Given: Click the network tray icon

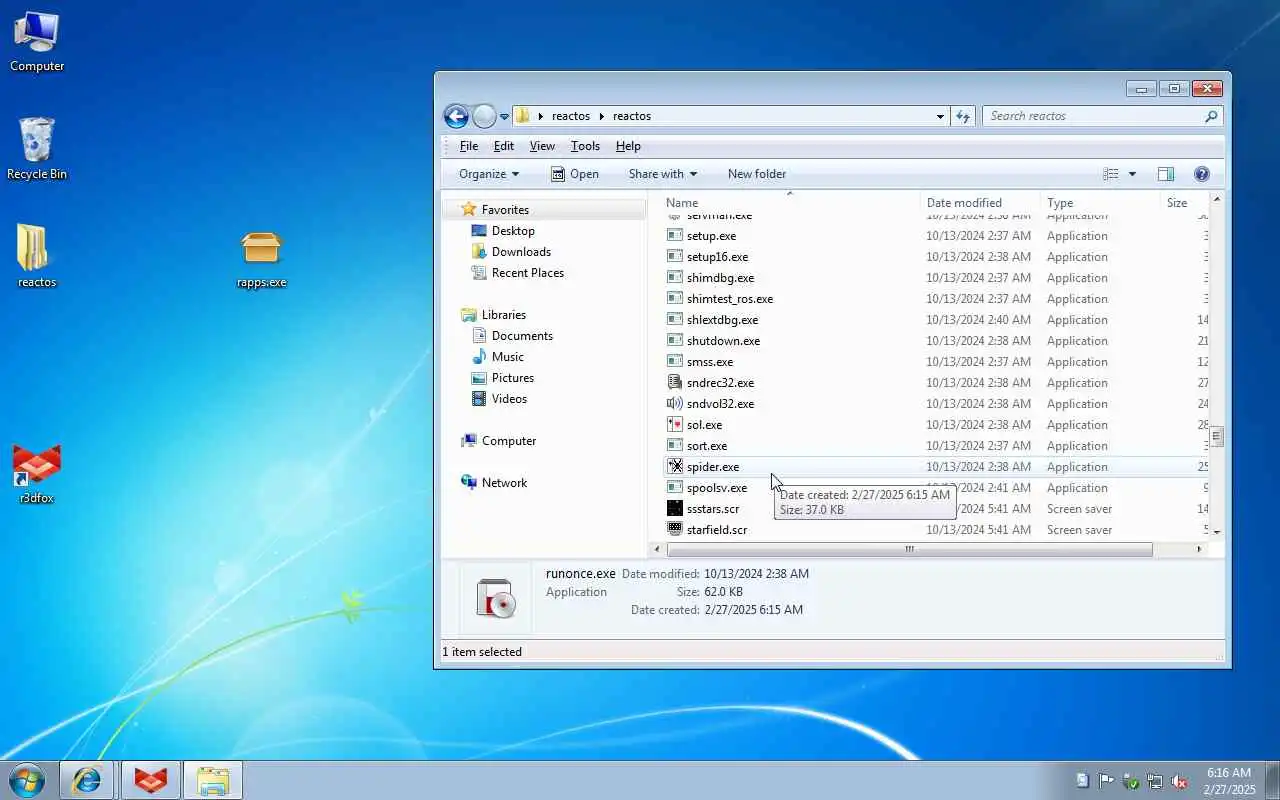Looking at the screenshot, I should (x=1155, y=781).
